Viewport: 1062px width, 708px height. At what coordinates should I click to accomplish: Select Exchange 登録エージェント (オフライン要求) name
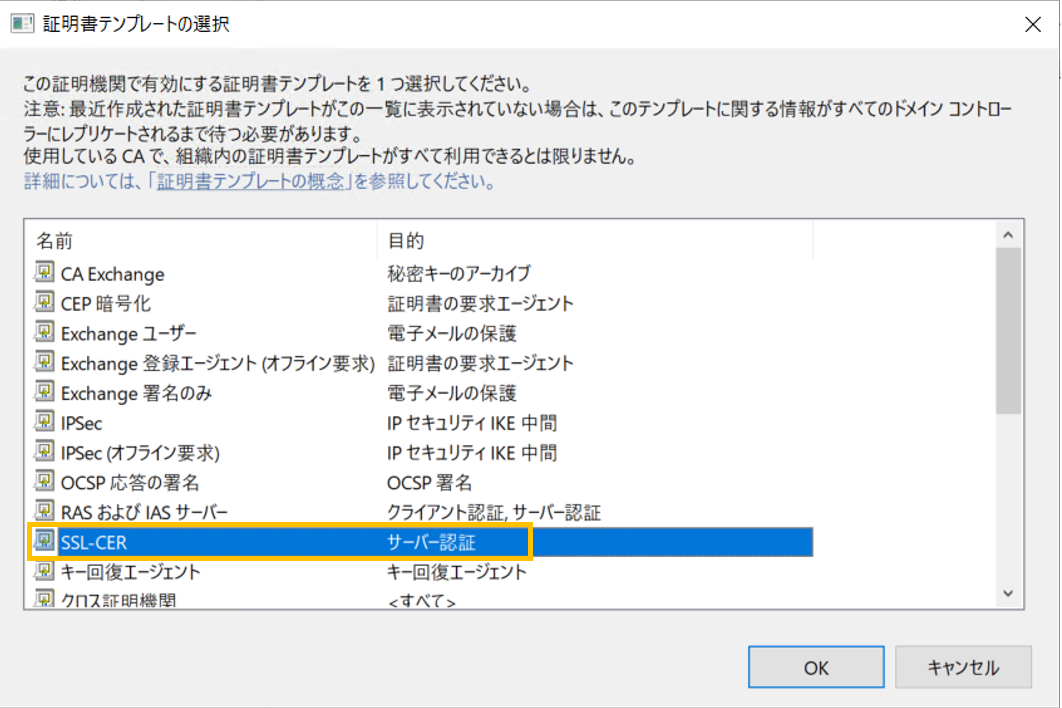point(217,363)
